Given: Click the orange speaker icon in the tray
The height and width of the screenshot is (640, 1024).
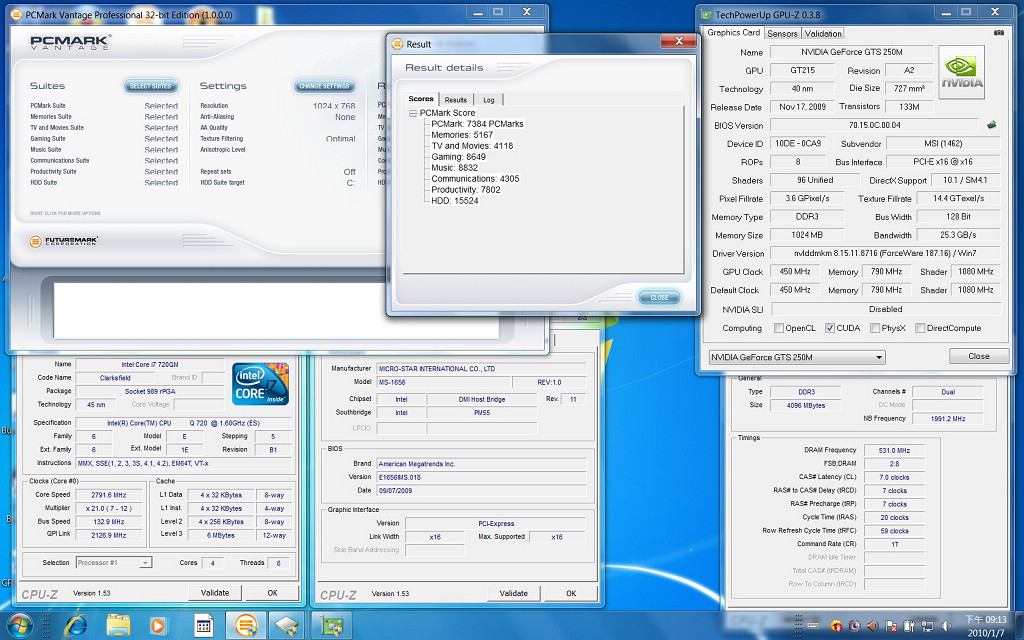Looking at the screenshot, I should 872,626.
